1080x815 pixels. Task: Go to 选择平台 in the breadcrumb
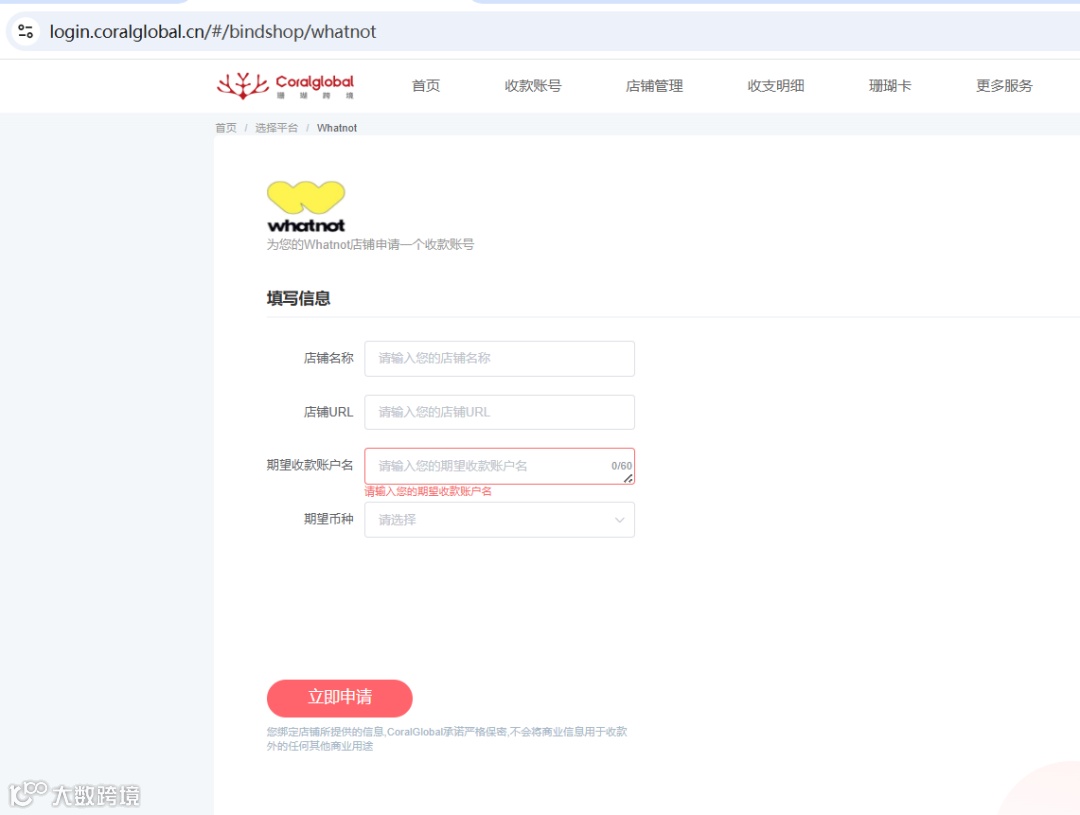point(276,128)
